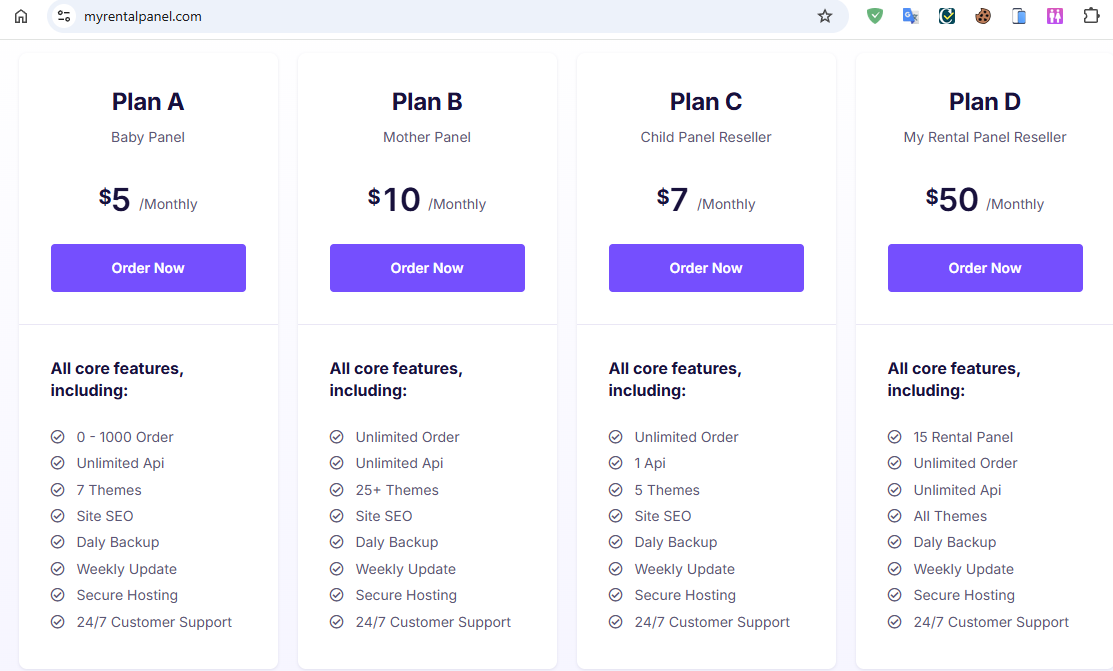Bookmark this page with the star icon

(824, 16)
